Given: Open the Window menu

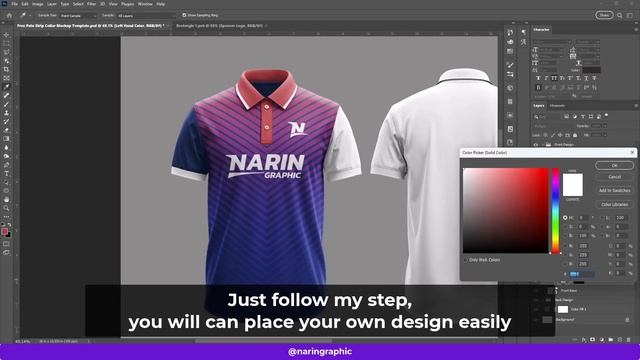Looking at the screenshot, I should pos(145,4).
